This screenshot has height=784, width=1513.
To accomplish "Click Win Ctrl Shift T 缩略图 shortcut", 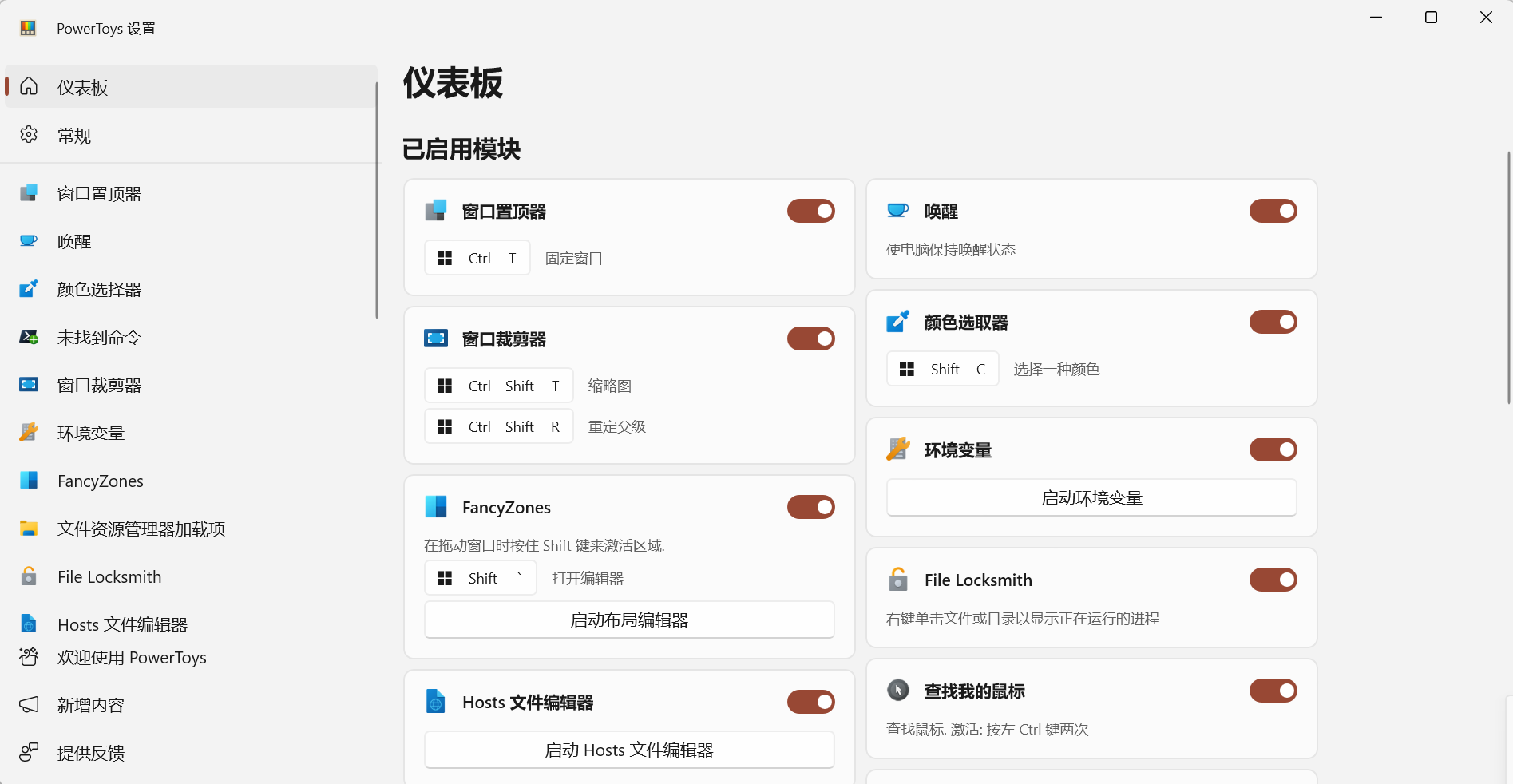I will click(x=499, y=386).
